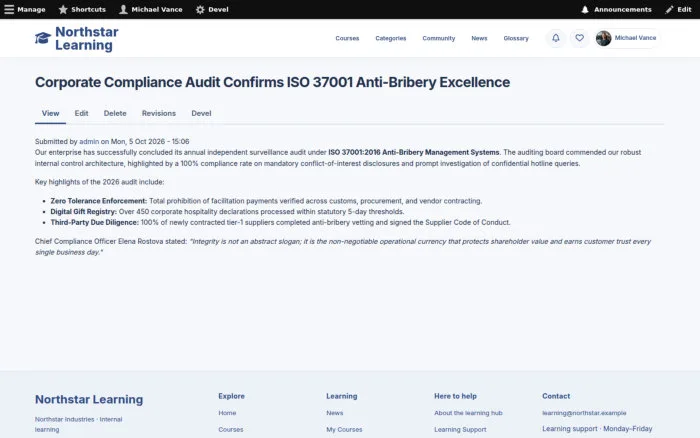Select the View tab
This screenshot has width=700, height=438.
[50, 113]
